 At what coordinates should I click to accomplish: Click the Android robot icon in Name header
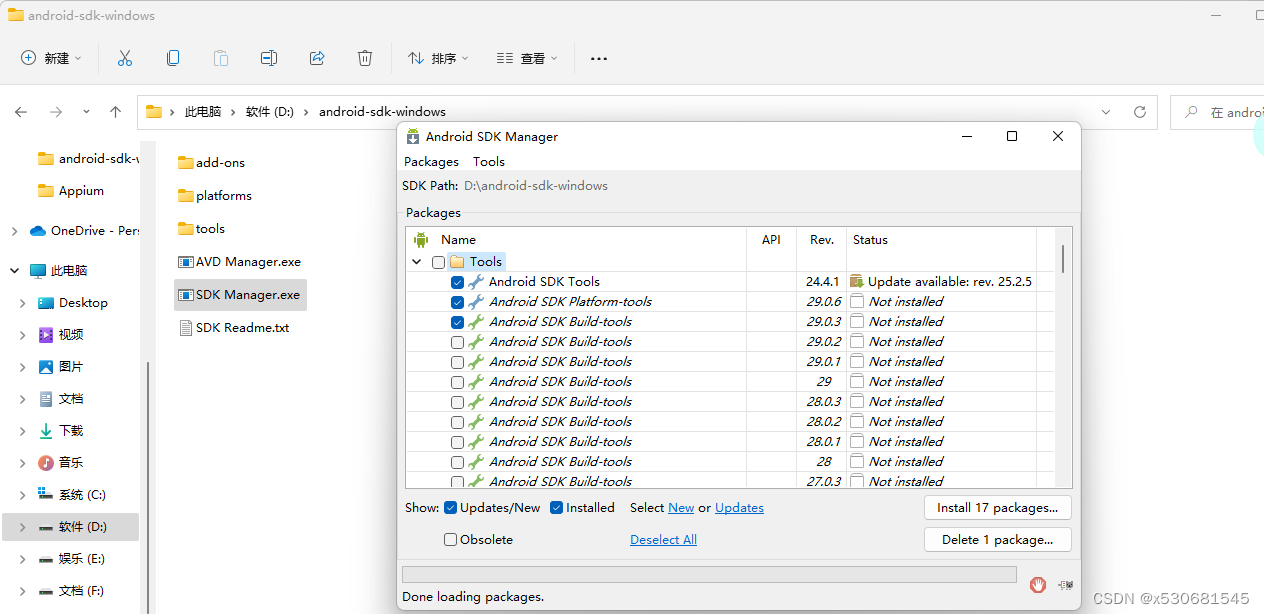421,240
